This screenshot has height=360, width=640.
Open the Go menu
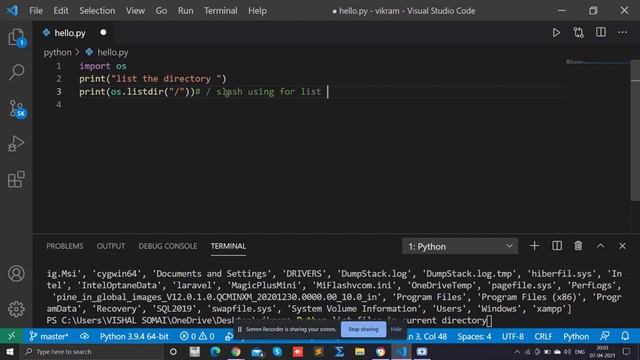161,11
